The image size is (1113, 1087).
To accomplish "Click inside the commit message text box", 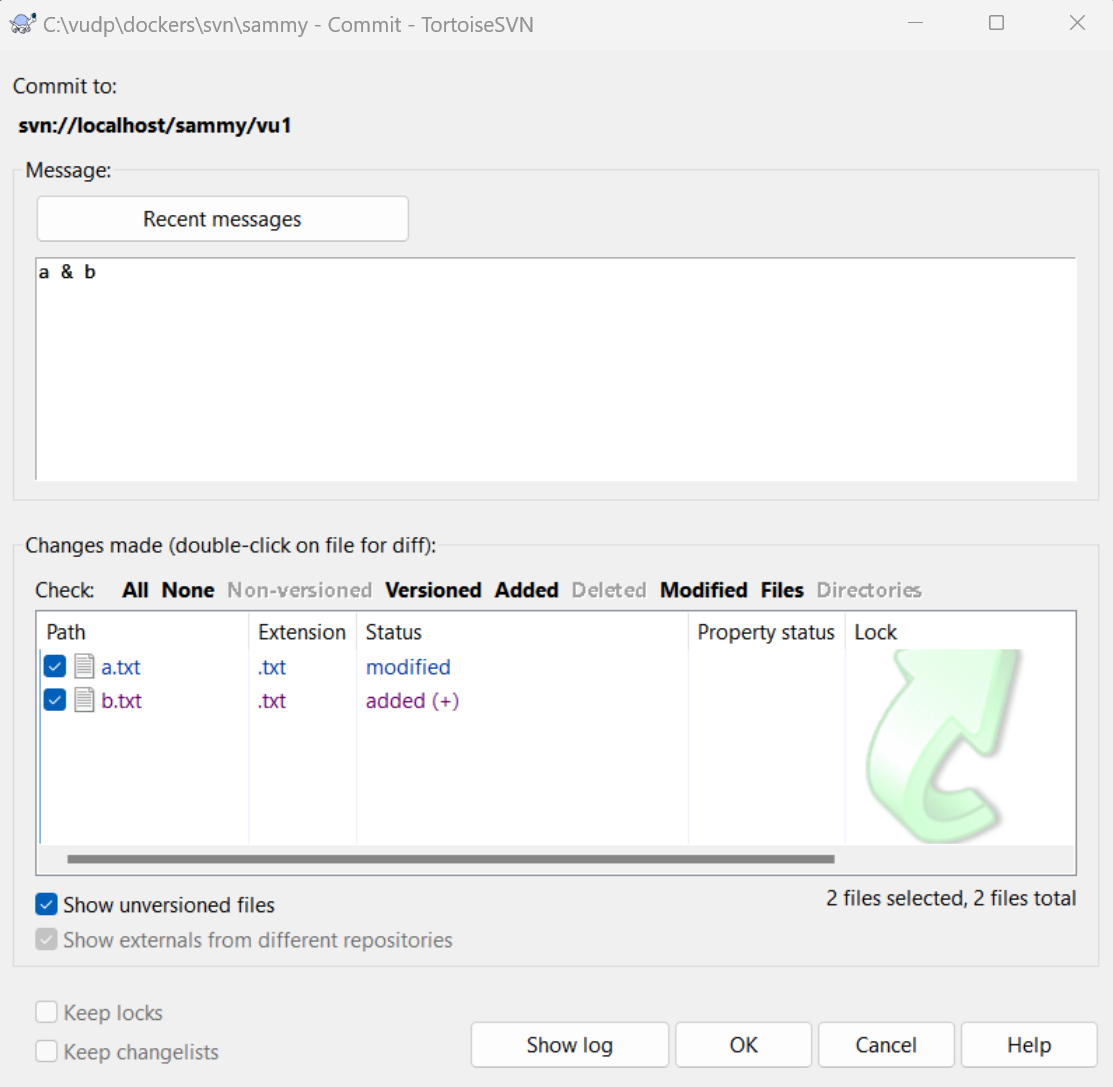I will click(x=555, y=380).
